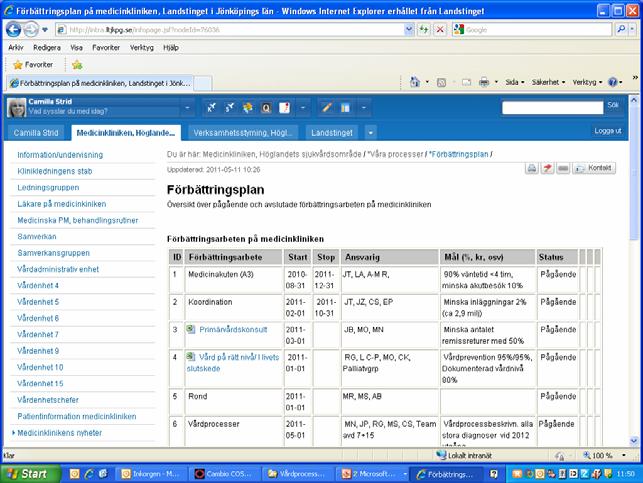The image size is (643, 483).
Task: Open the Hjälp menu
Action: point(171,48)
